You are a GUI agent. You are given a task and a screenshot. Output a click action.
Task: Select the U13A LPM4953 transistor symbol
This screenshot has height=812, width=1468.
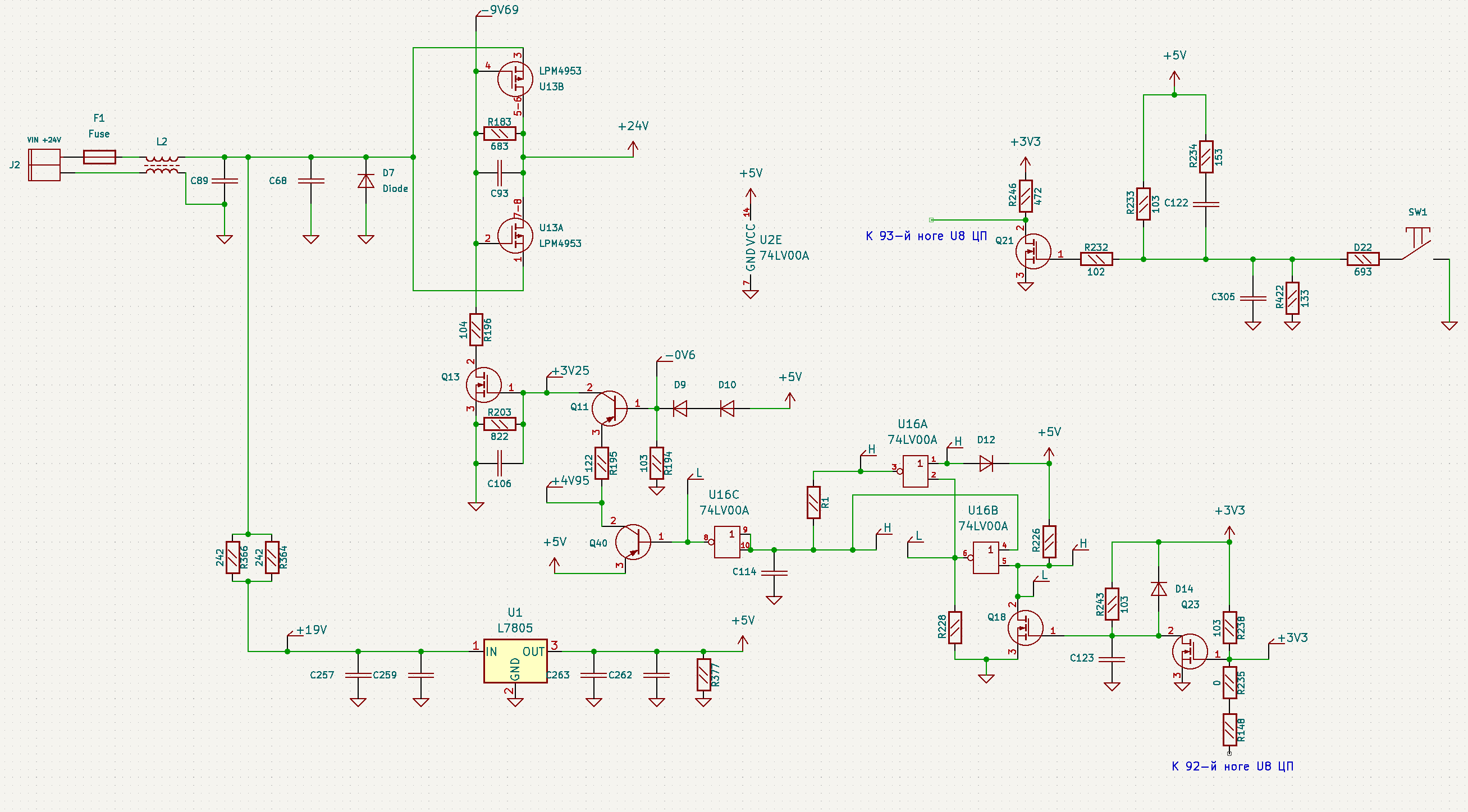click(x=515, y=236)
